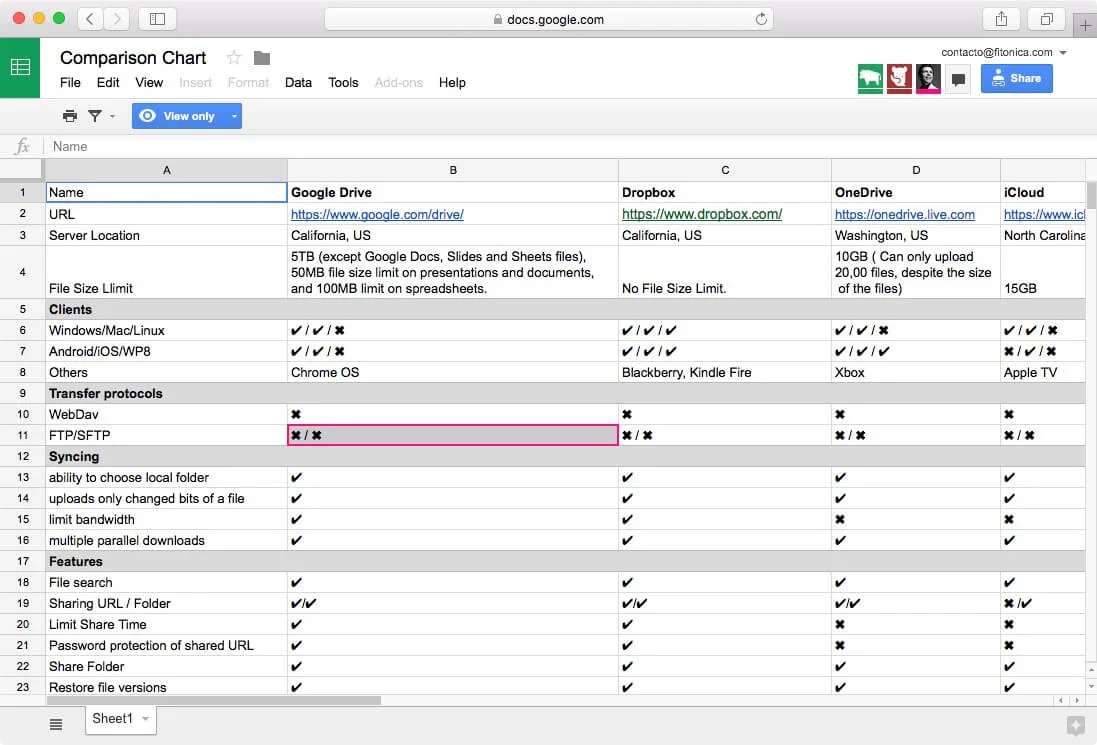Image resolution: width=1097 pixels, height=745 pixels.
Task: Click the blue Share button
Action: pos(1016,78)
